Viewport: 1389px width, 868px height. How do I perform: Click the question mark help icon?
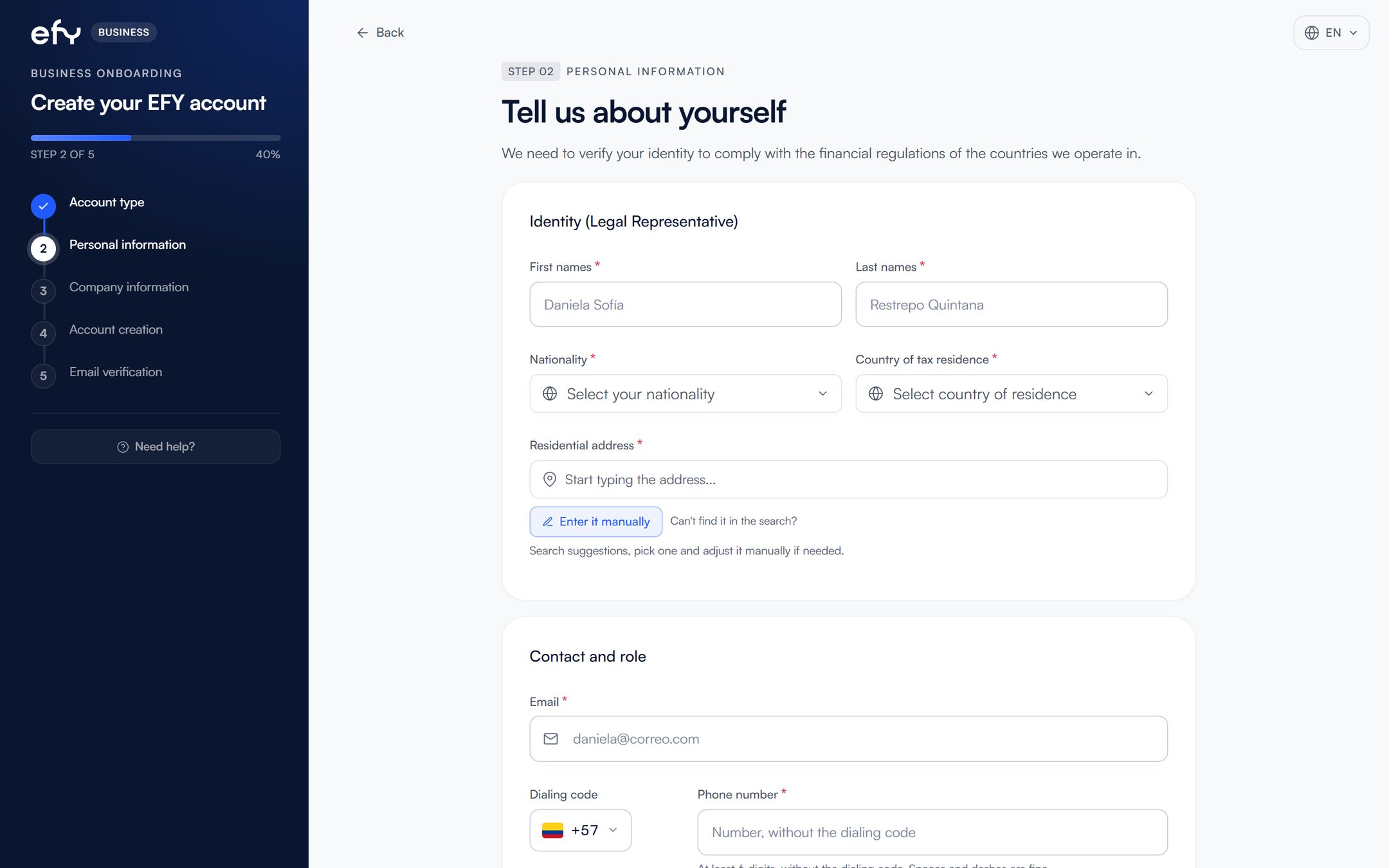pos(123,447)
